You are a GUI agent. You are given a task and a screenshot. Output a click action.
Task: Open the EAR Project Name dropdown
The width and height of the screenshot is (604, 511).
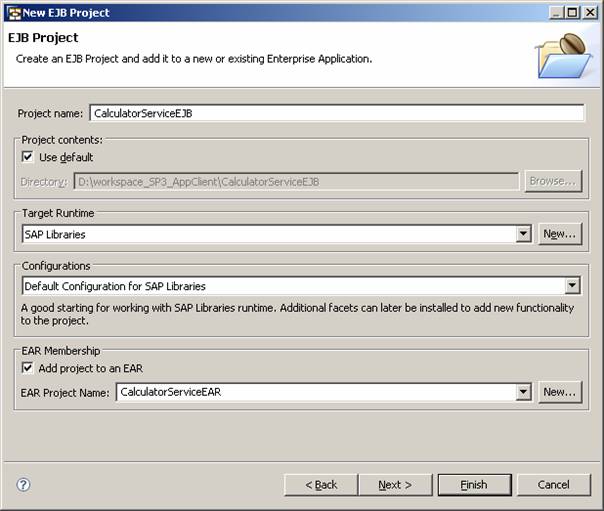(x=523, y=392)
